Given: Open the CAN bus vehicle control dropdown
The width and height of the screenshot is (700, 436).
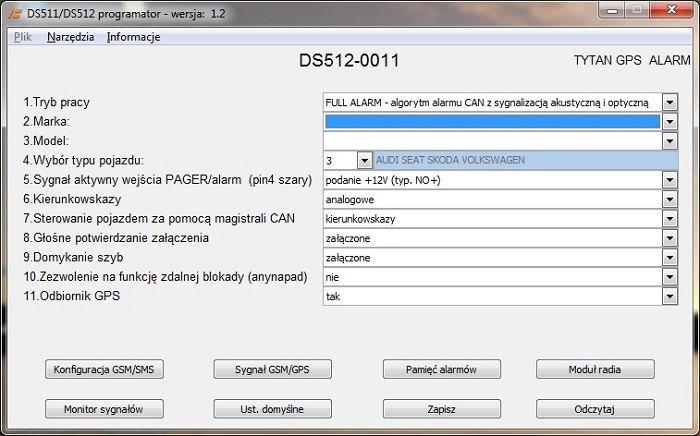Looking at the screenshot, I should point(669,218).
